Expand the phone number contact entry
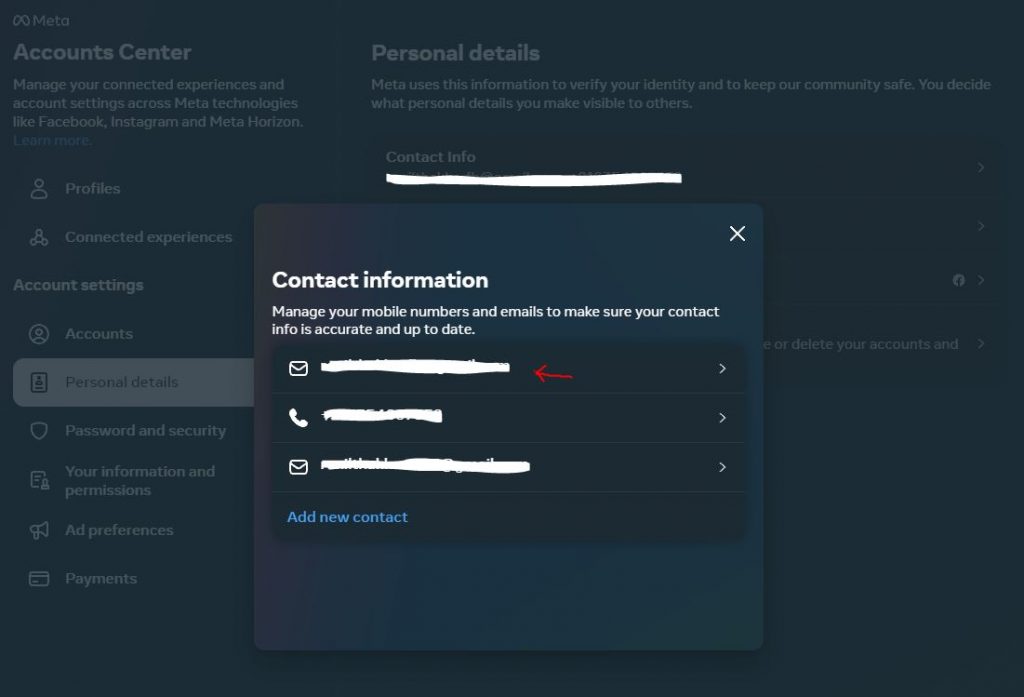This screenshot has height=697, width=1024. [x=722, y=418]
